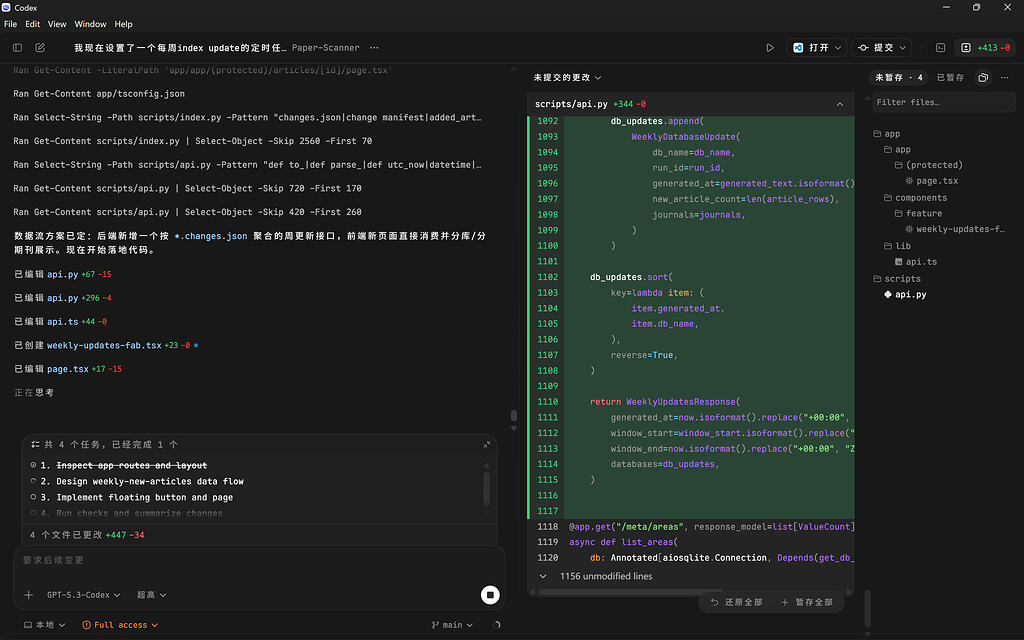This screenshot has width=1024, height=640.
Task: Click the 提交 commit button
Action: tap(876, 48)
